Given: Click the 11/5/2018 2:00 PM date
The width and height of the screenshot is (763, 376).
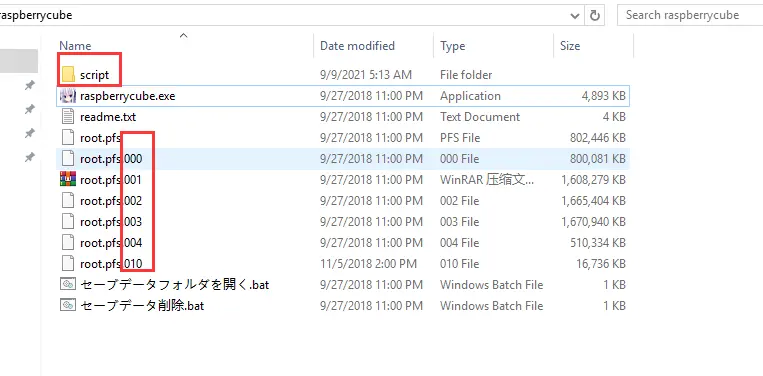Looking at the screenshot, I should (x=368, y=264).
